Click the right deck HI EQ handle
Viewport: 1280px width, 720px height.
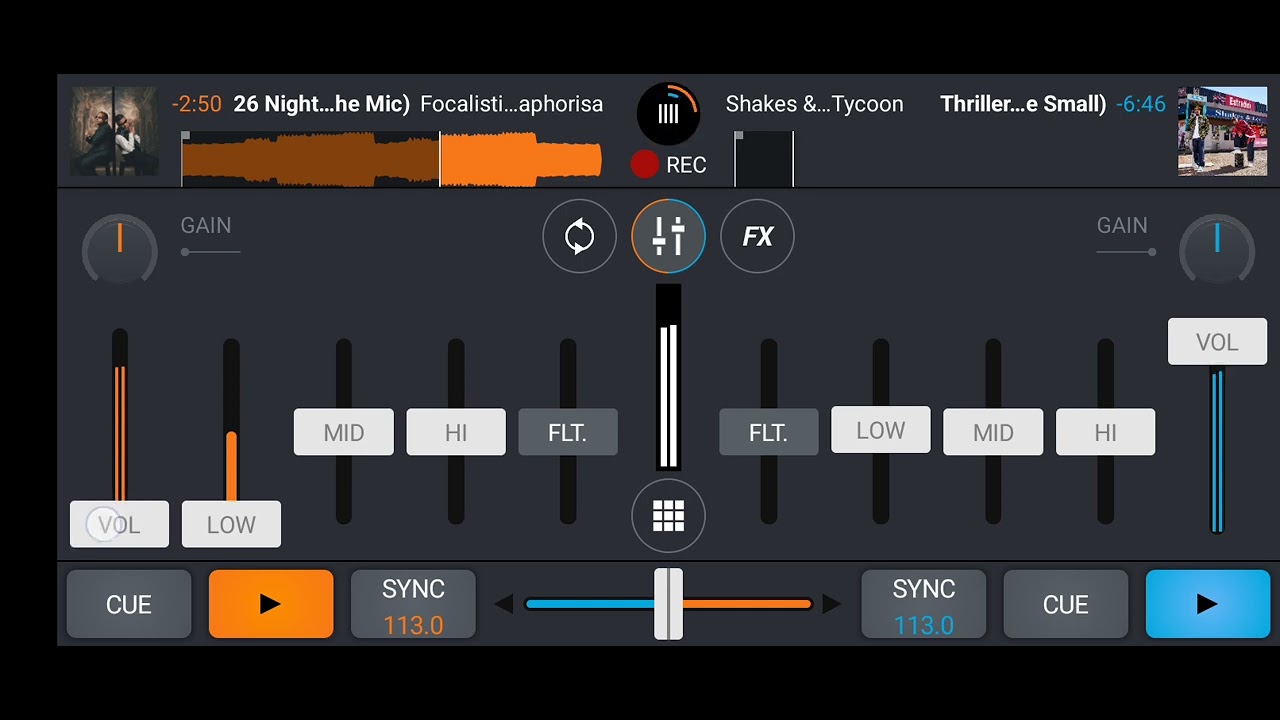pos(1105,433)
